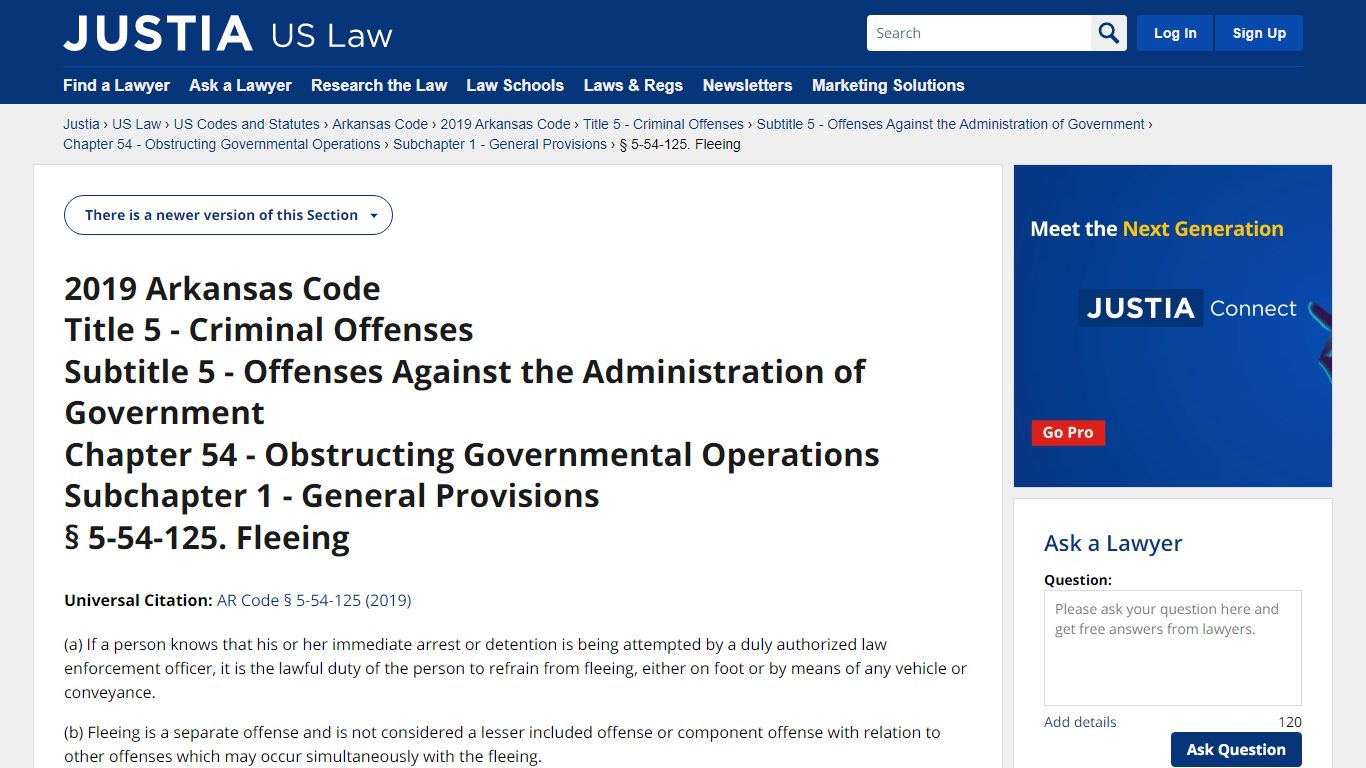Expand the newer version of this Section dropdown
Viewport: 1366px width, 768px height.
tap(228, 215)
